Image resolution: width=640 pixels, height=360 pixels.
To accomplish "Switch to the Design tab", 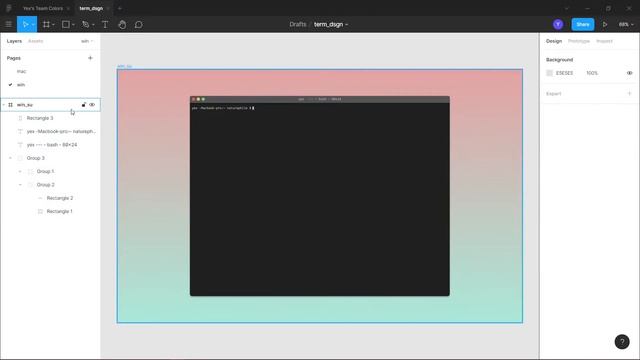I will (554, 41).
